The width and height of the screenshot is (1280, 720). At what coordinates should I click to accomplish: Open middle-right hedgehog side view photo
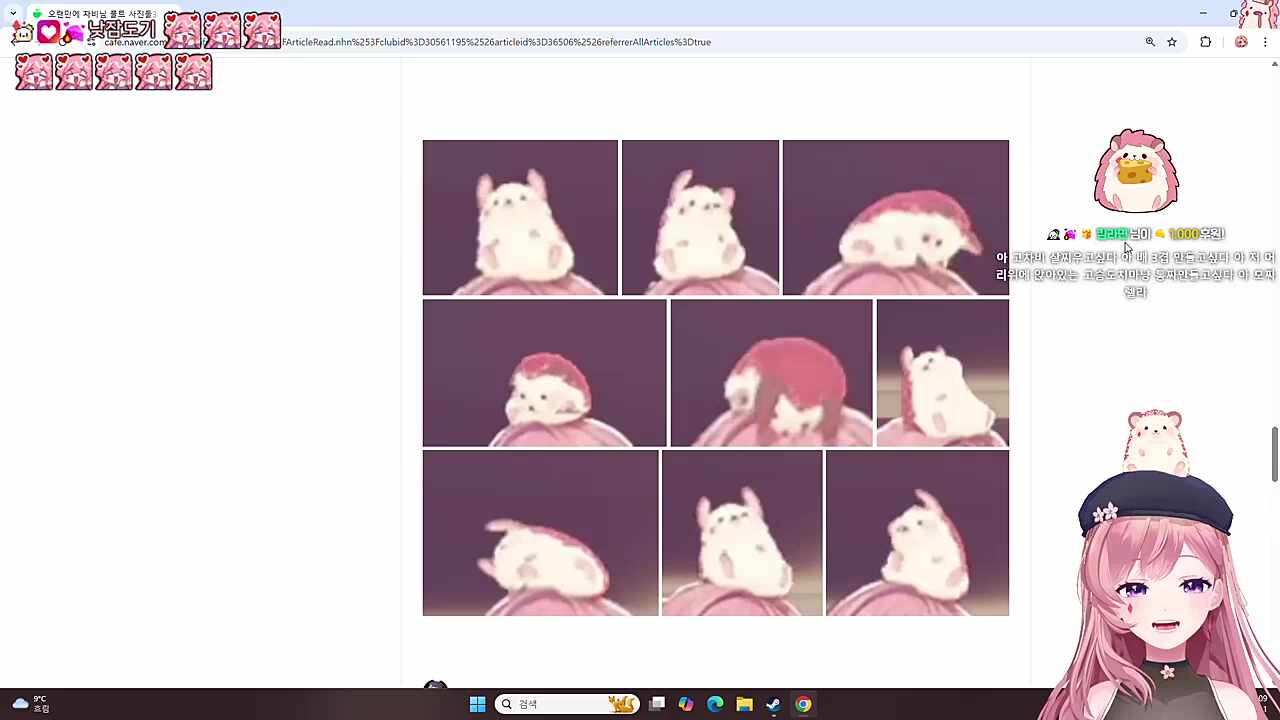click(942, 373)
